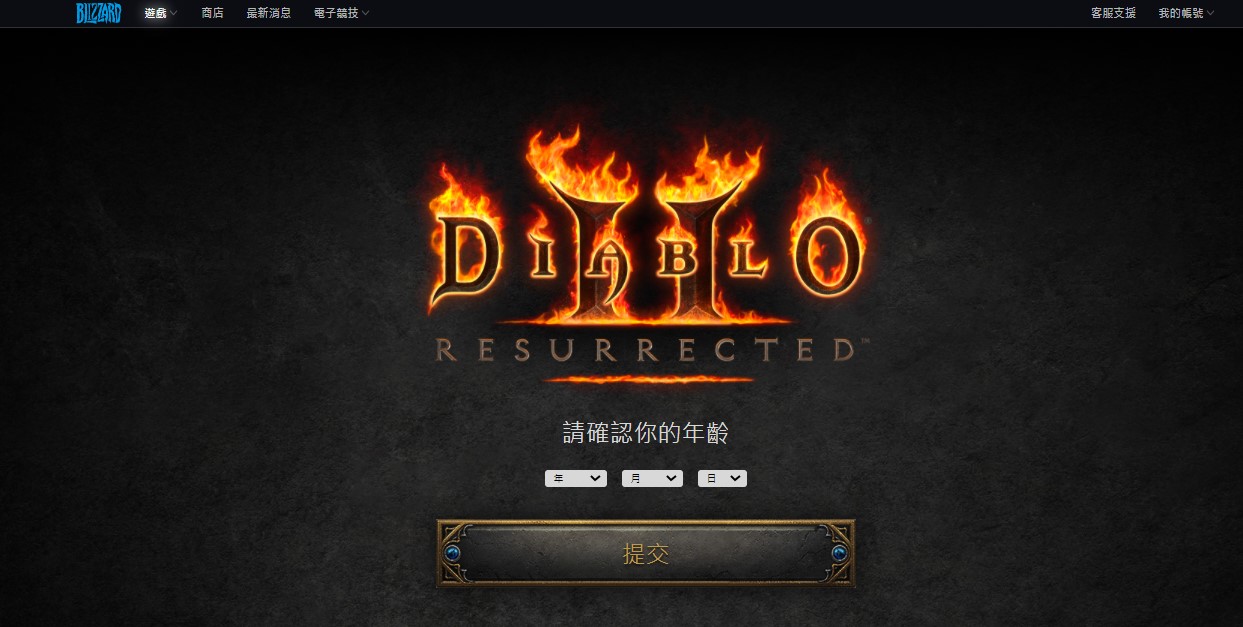Open the 客服支援 support link
1243x627 pixels.
[1113, 13]
